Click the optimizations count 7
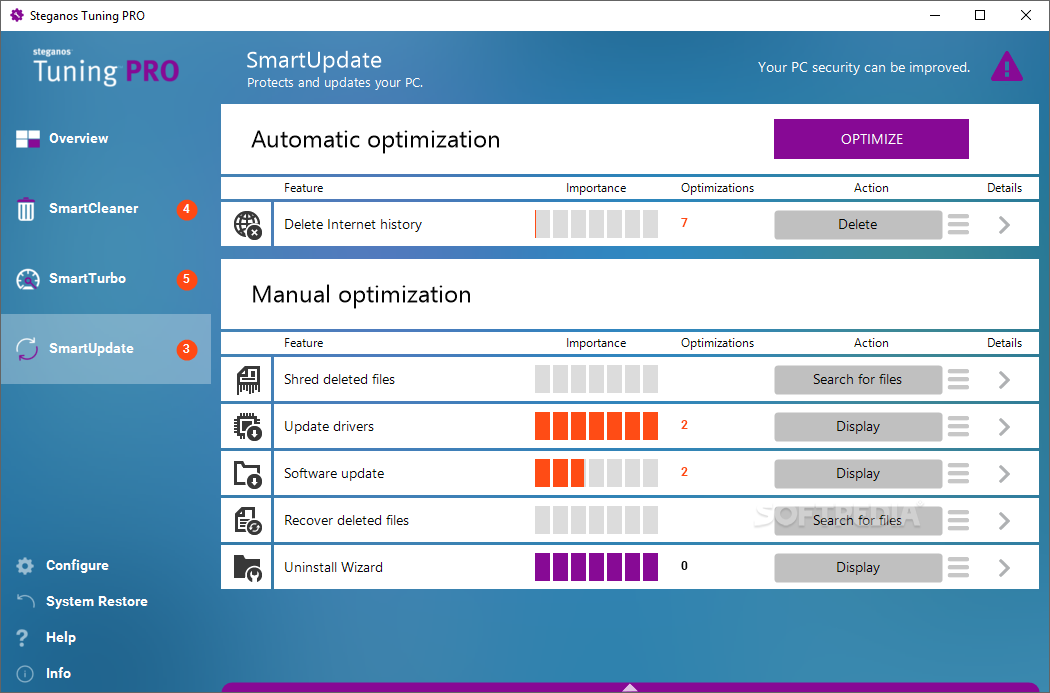The height and width of the screenshot is (693, 1050). 684,223
